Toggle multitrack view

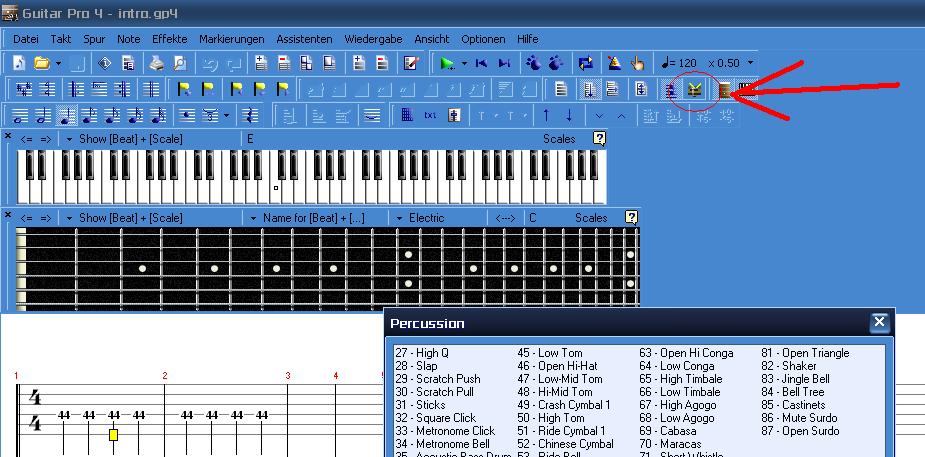pyautogui.click(x=641, y=90)
